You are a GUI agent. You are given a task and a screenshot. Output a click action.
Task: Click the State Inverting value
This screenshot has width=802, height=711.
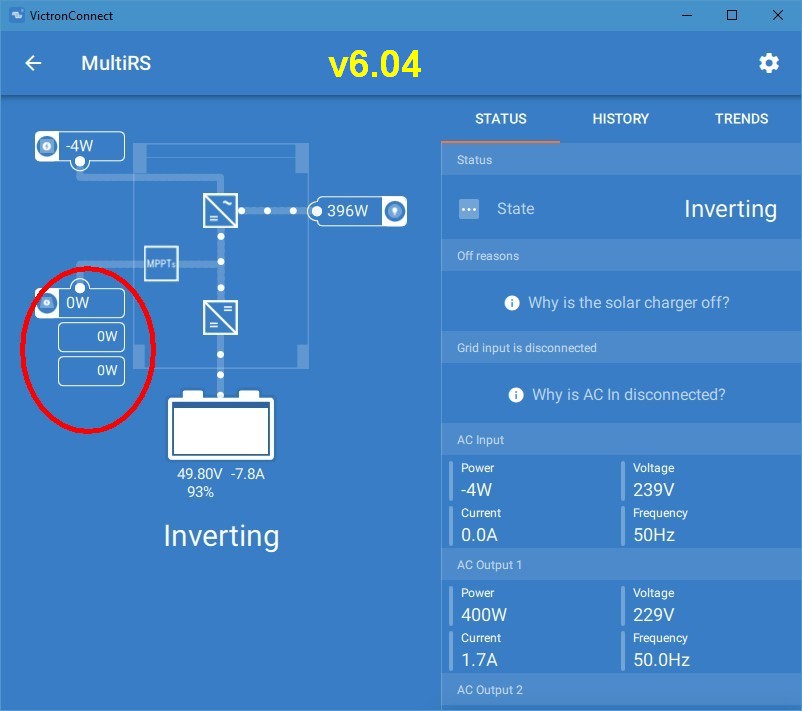[x=730, y=209]
